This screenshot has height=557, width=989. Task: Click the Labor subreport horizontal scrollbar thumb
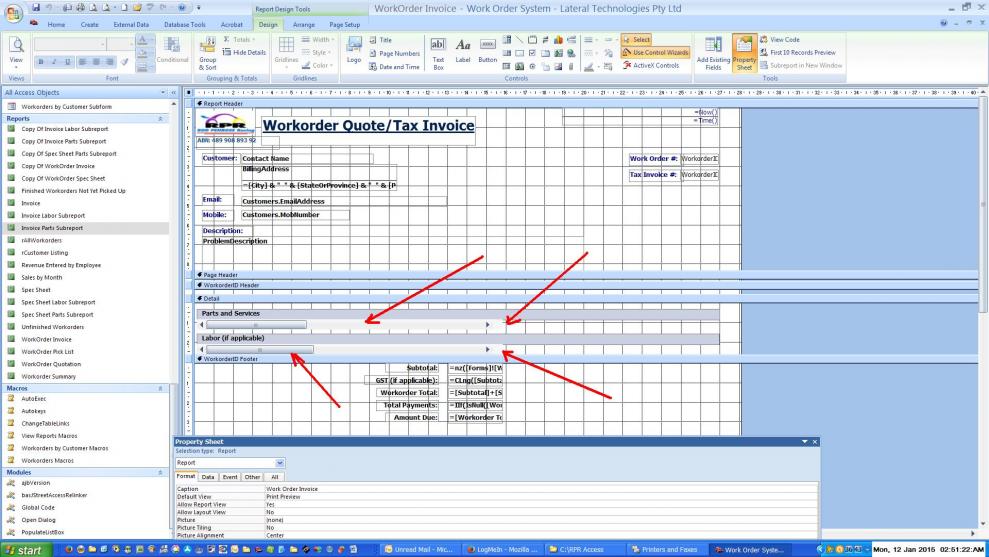tap(259, 349)
